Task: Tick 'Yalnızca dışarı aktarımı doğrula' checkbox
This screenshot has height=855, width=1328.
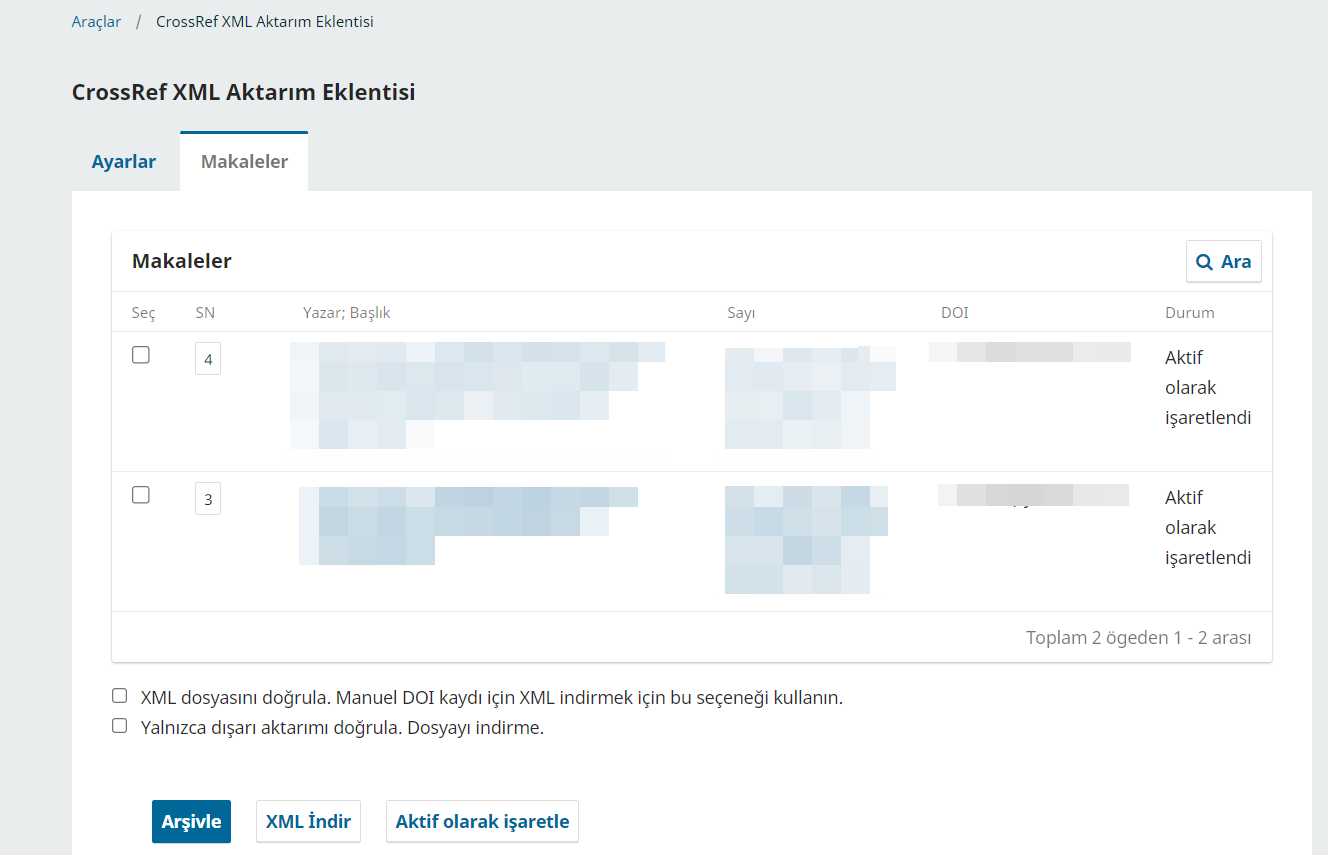Action: point(120,726)
